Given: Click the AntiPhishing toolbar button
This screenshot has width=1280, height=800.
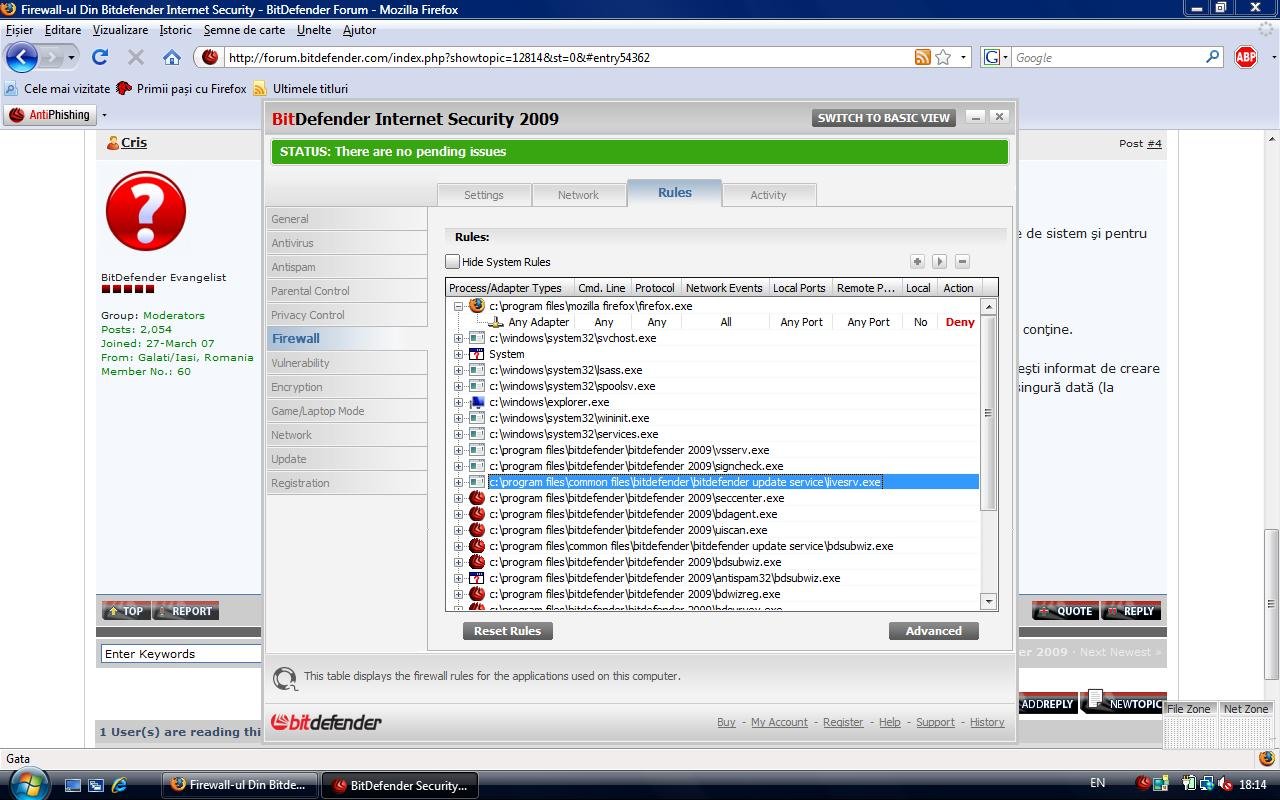Looking at the screenshot, I should pos(49,115).
